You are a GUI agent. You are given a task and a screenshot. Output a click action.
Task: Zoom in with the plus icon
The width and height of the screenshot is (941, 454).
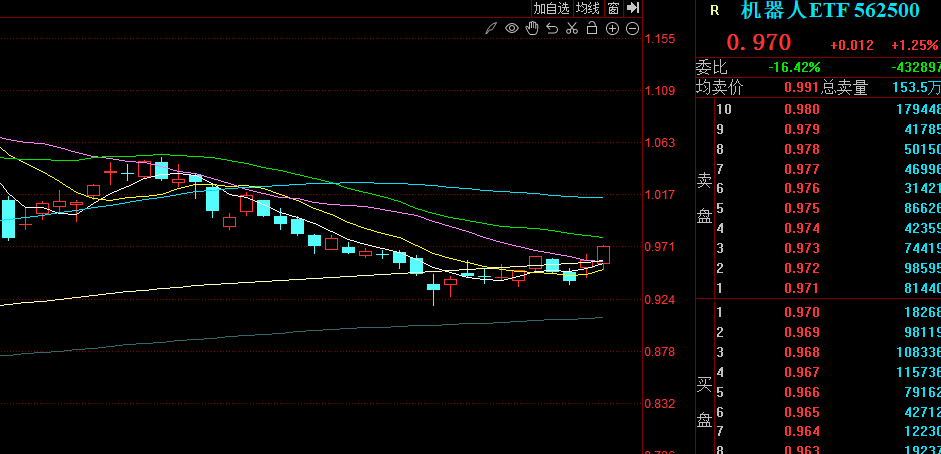point(612,28)
